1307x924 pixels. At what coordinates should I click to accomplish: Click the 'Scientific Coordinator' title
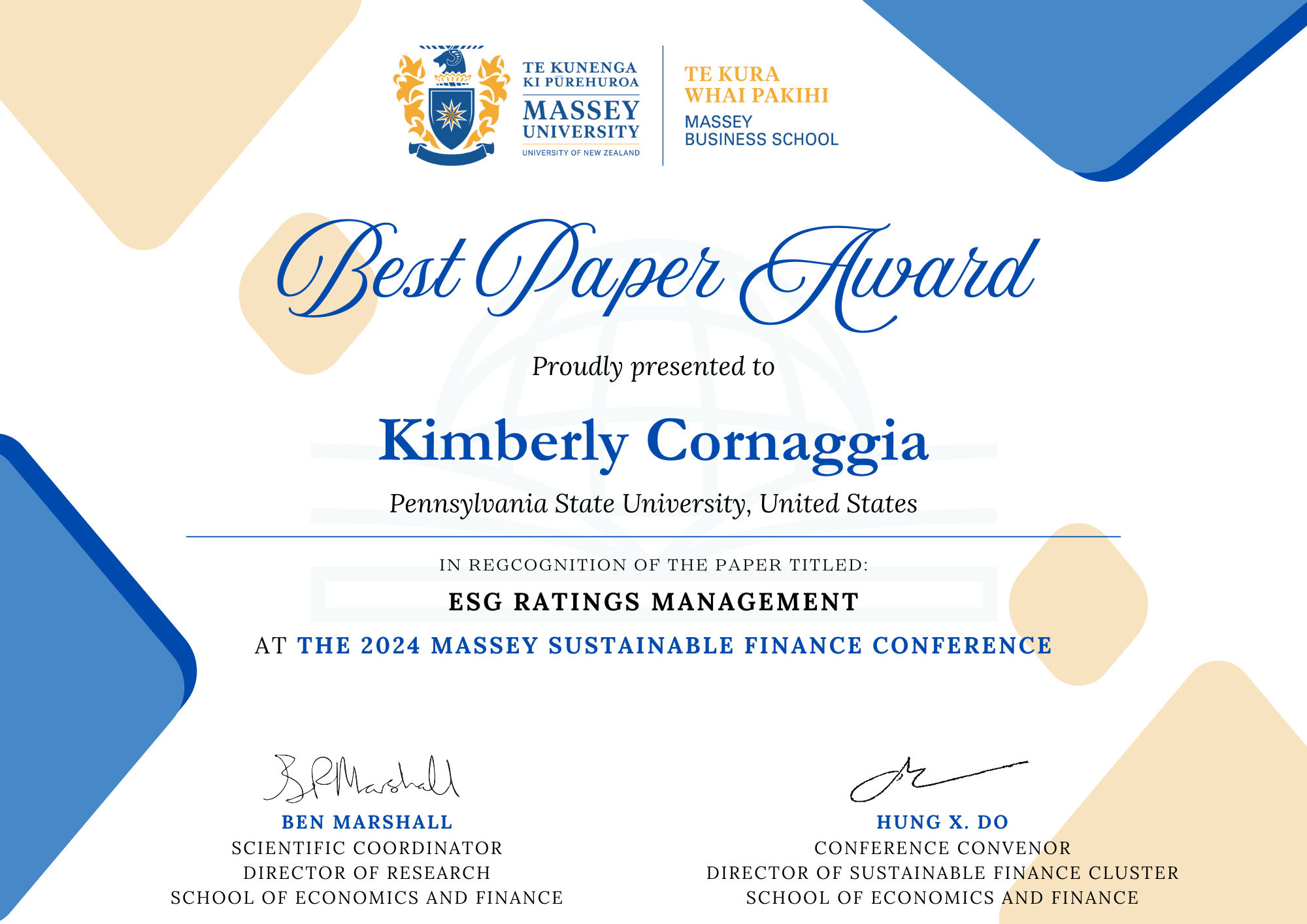[x=367, y=848]
